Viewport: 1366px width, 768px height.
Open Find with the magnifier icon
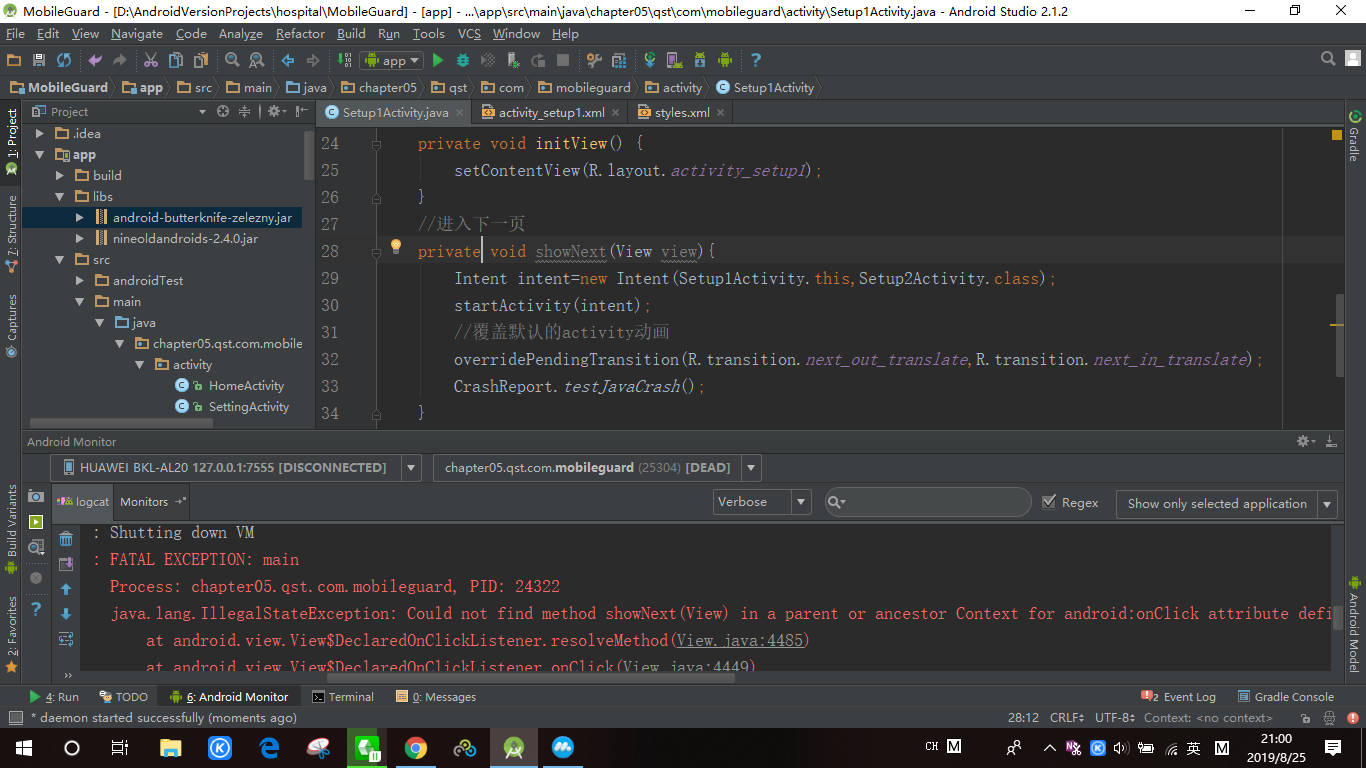click(232, 60)
